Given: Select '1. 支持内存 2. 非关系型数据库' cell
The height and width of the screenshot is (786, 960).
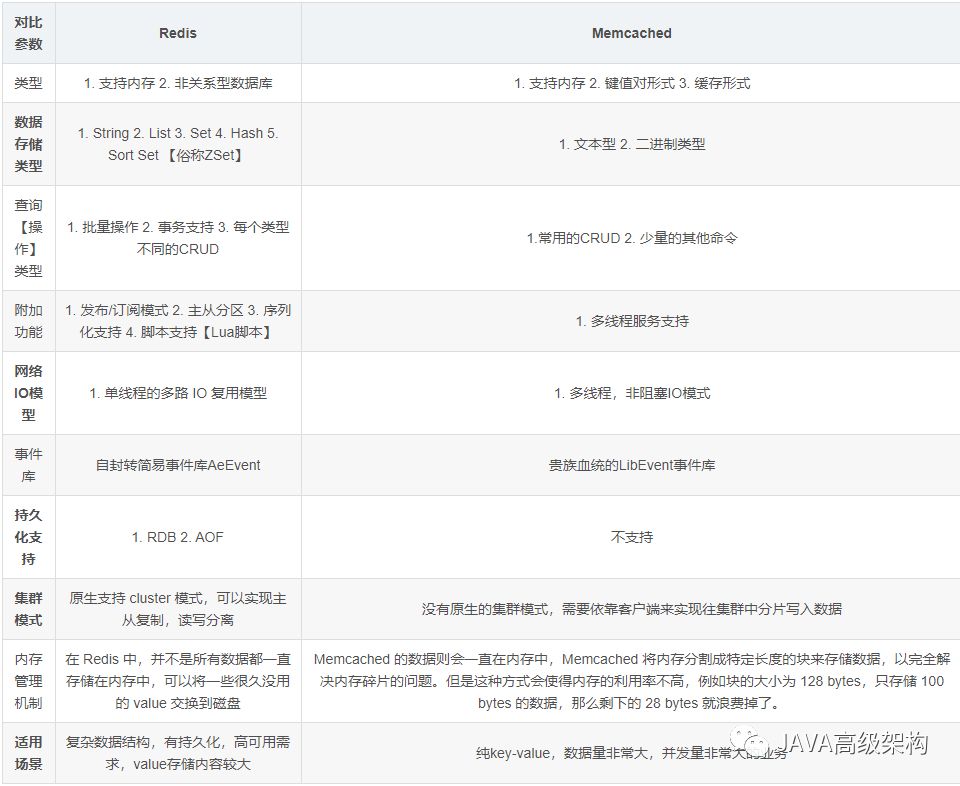Looking at the screenshot, I should tap(178, 83).
